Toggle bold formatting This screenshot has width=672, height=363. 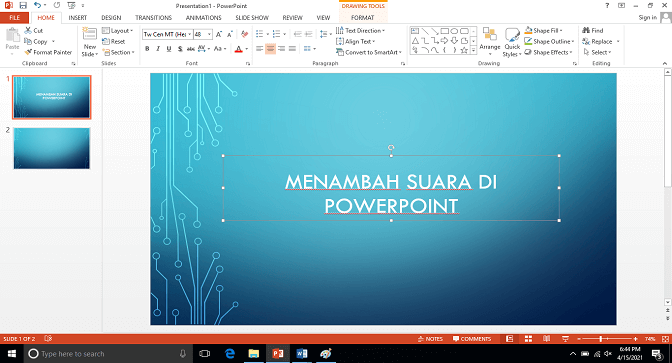(147, 49)
